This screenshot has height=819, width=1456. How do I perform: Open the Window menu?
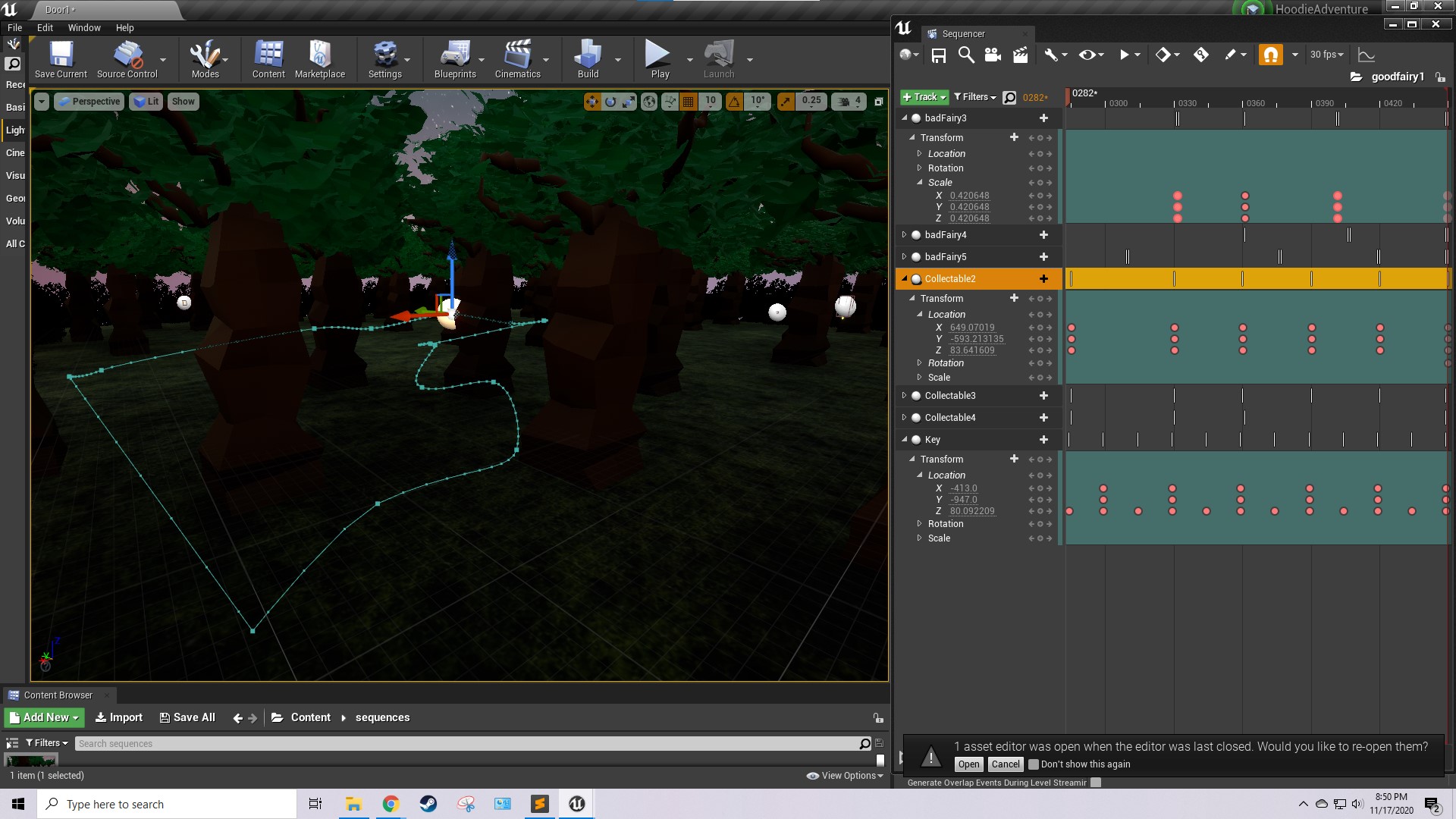click(83, 27)
